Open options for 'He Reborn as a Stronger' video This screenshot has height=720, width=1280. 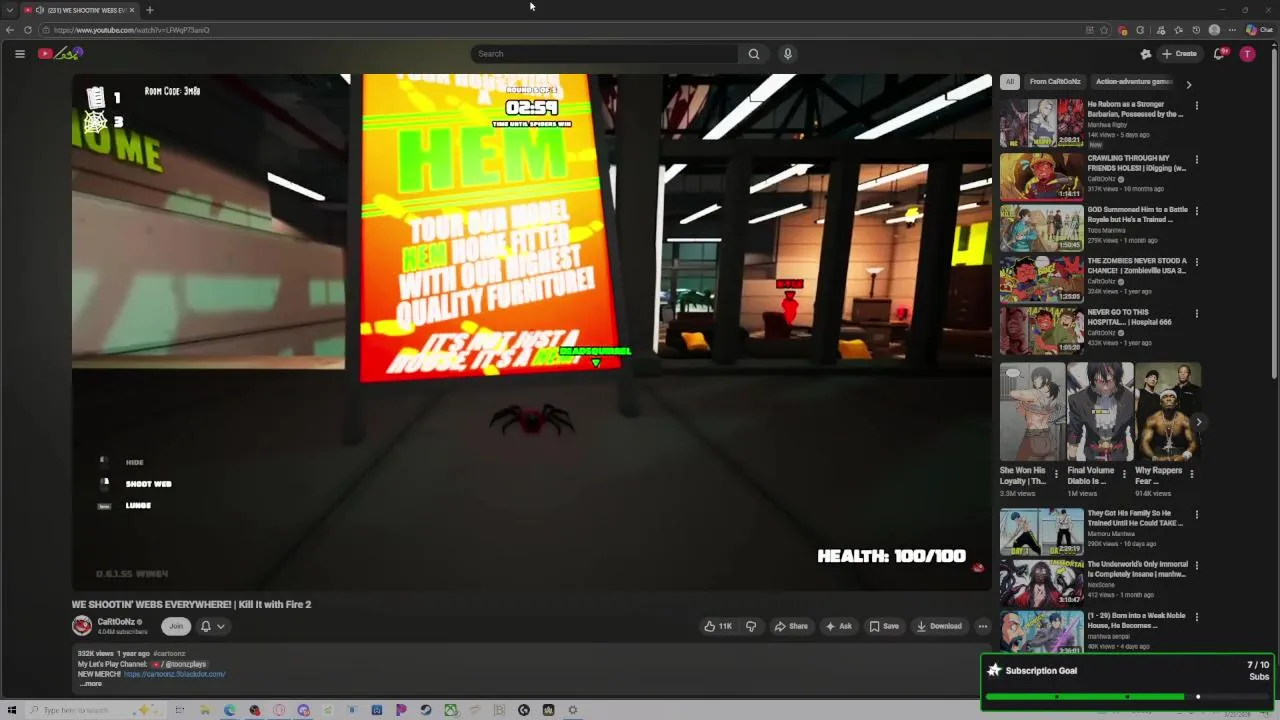pos(1196,105)
